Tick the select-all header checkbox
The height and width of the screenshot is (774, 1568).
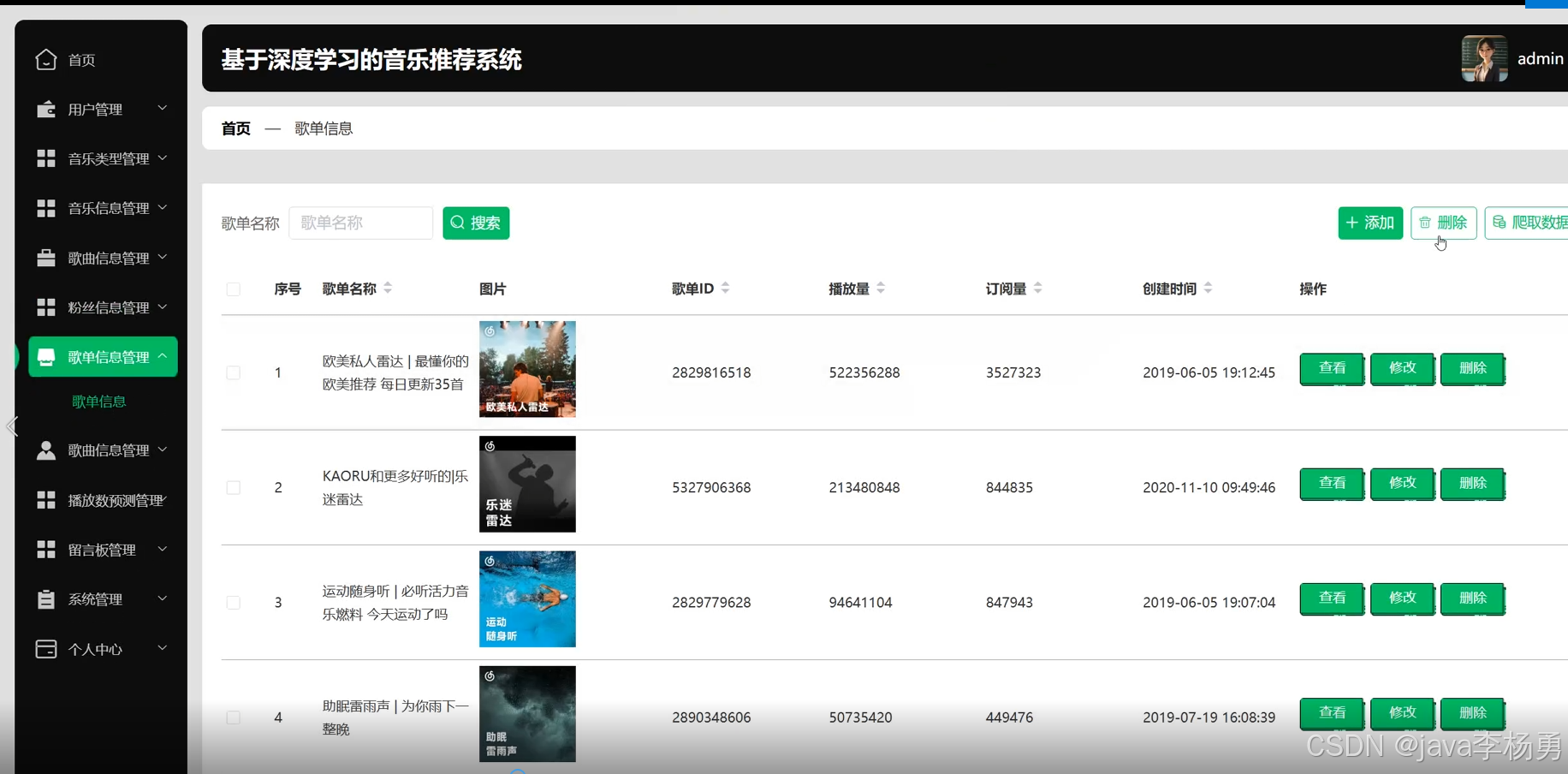click(x=233, y=289)
